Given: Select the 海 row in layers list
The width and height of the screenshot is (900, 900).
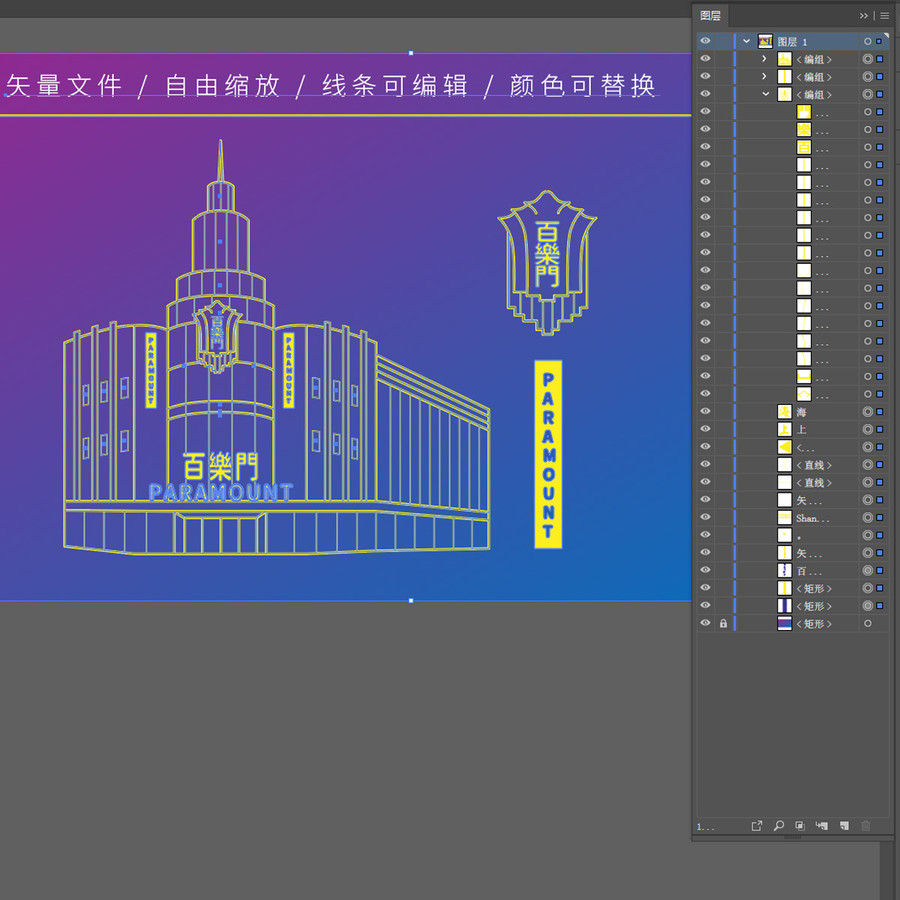Looking at the screenshot, I should coord(801,412).
